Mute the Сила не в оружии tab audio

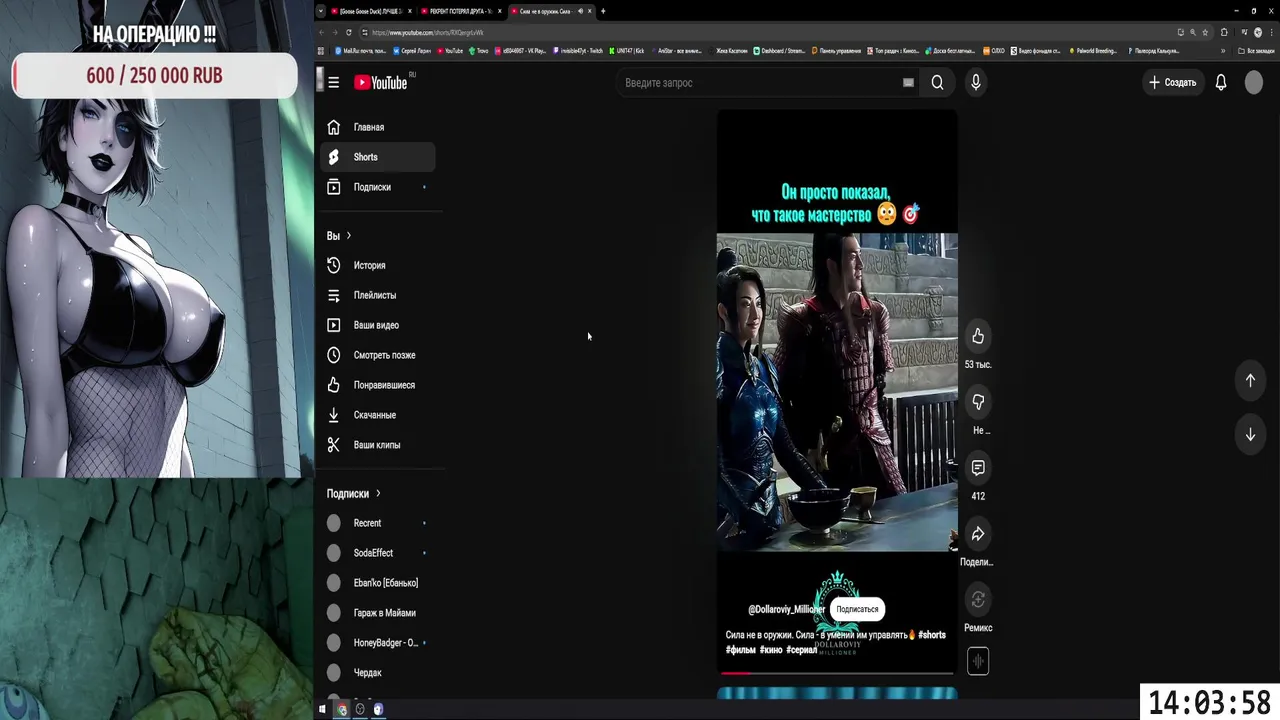[x=581, y=11]
